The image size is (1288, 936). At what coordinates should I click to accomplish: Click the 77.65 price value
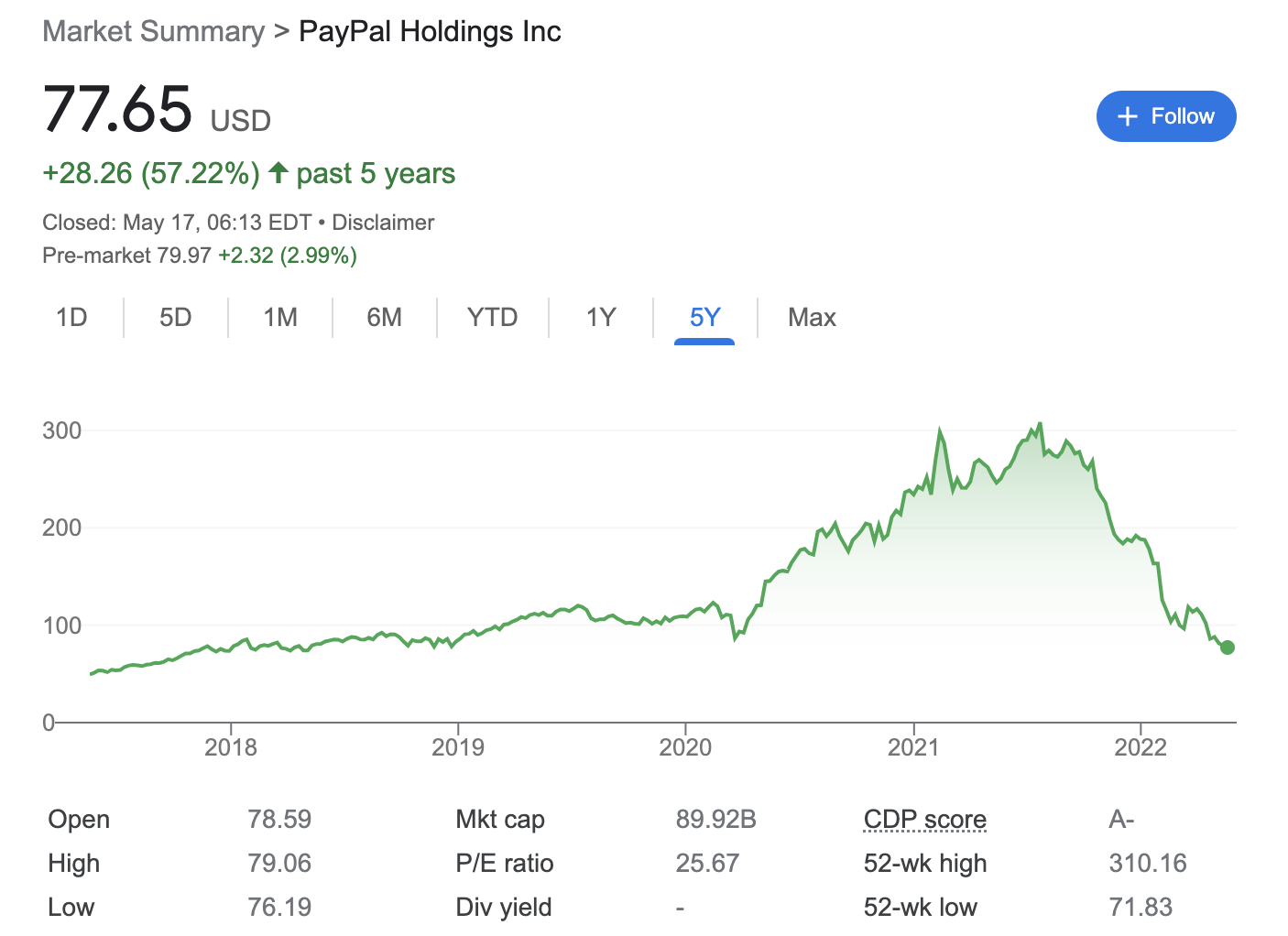[x=118, y=109]
